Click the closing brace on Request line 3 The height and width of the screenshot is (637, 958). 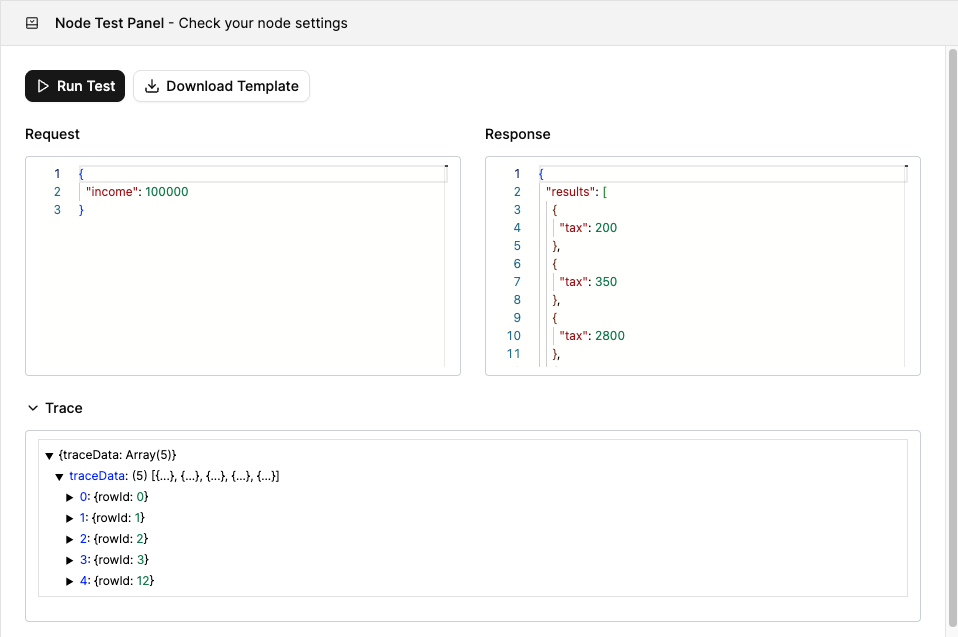81,209
